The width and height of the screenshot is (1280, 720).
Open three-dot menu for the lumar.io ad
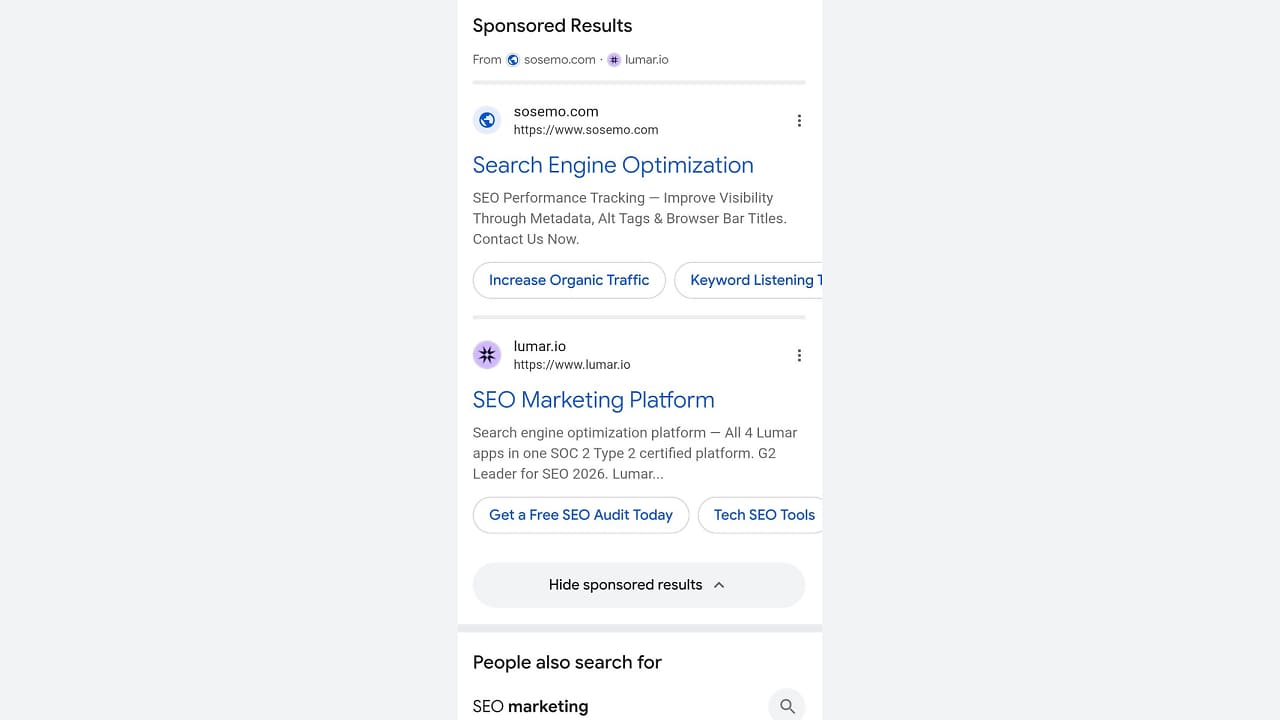[799, 355]
